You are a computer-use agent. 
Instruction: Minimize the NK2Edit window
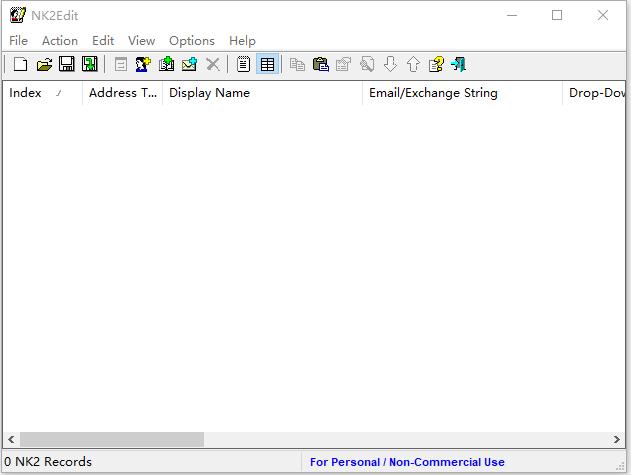click(512, 15)
